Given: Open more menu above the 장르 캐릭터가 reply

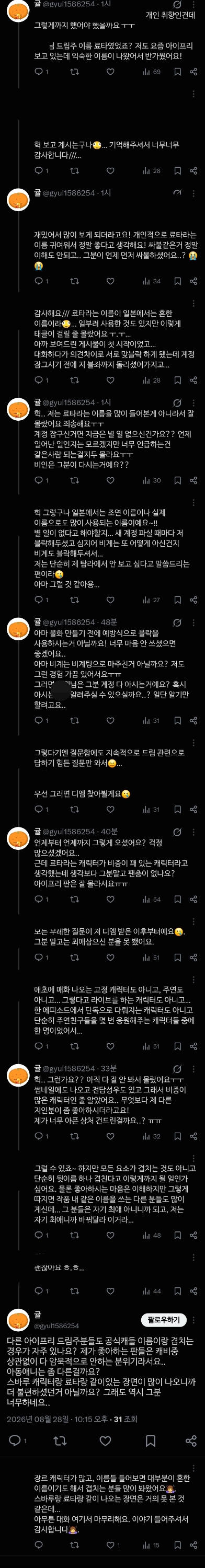Looking at the screenshot, I should [x=193, y=1468].
